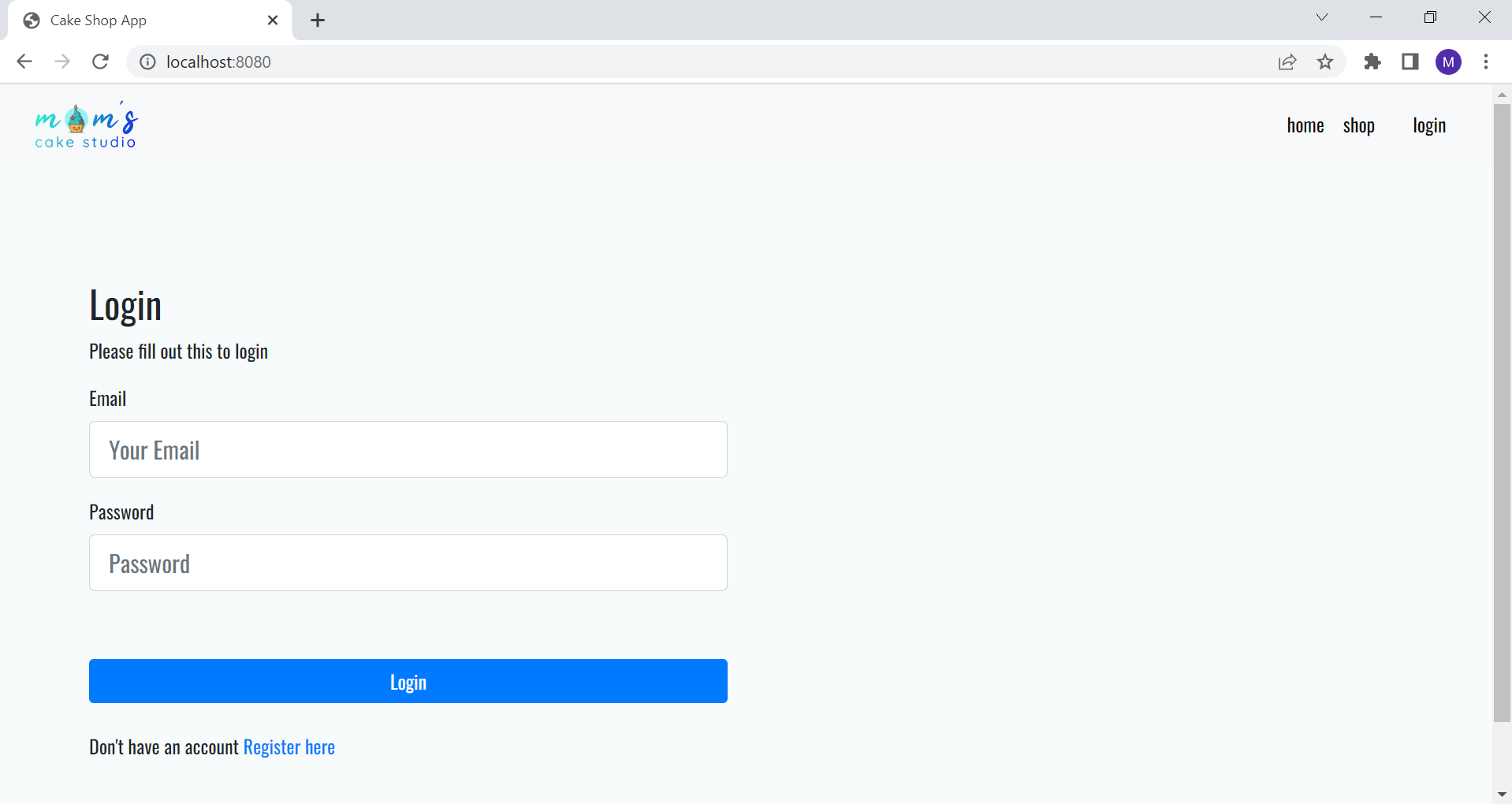Open the purple M profile avatar

click(x=1448, y=61)
